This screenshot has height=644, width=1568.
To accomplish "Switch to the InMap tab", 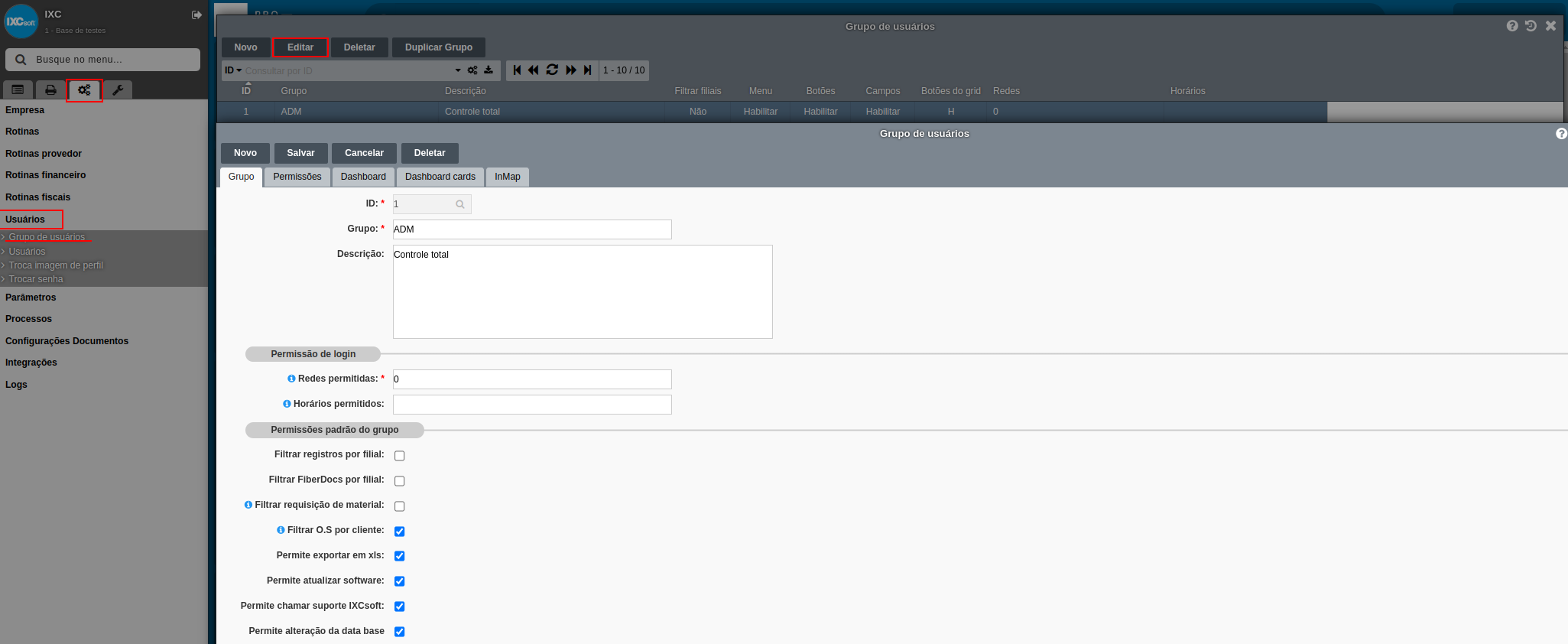I will pyautogui.click(x=507, y=177).
